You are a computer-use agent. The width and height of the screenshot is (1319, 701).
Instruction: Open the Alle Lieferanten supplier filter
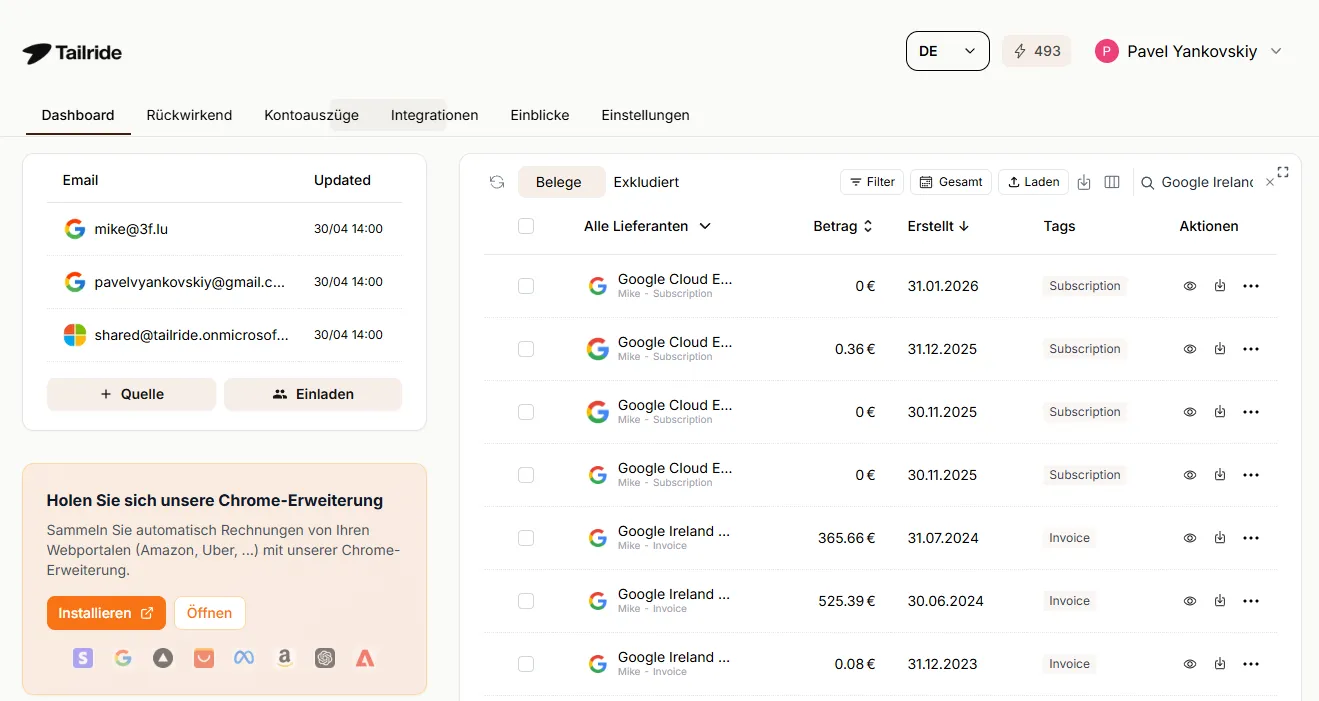tap(647, 226)
